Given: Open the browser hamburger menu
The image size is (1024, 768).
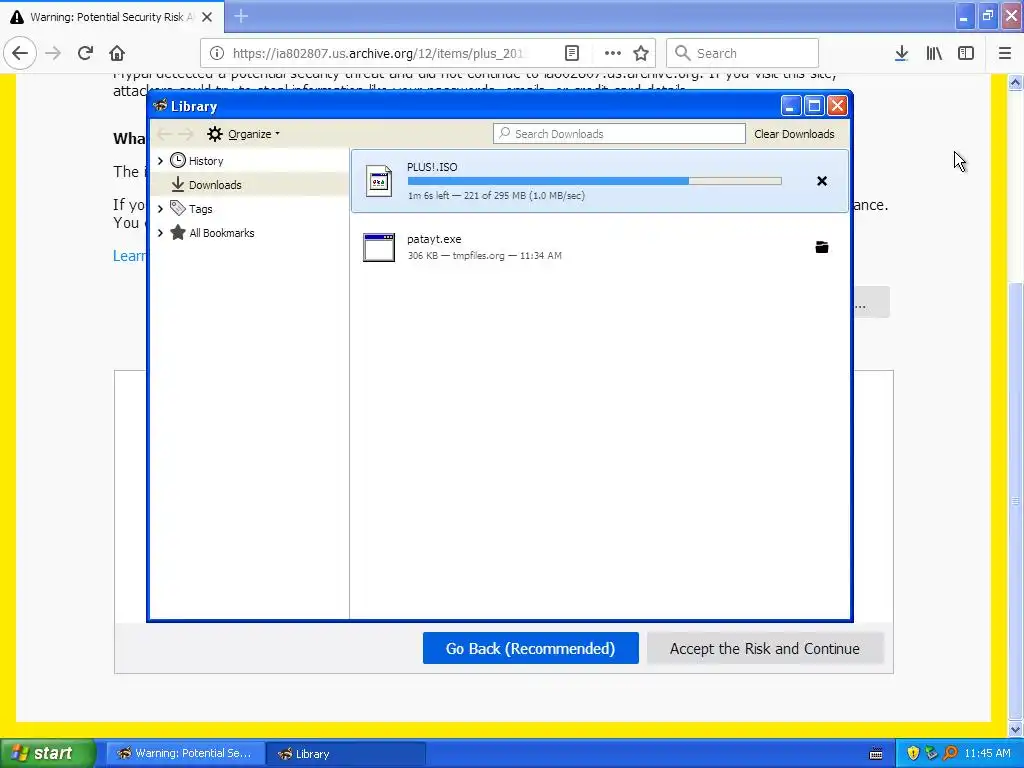Looking at the screenshot, I should [x=1005, y=54].
